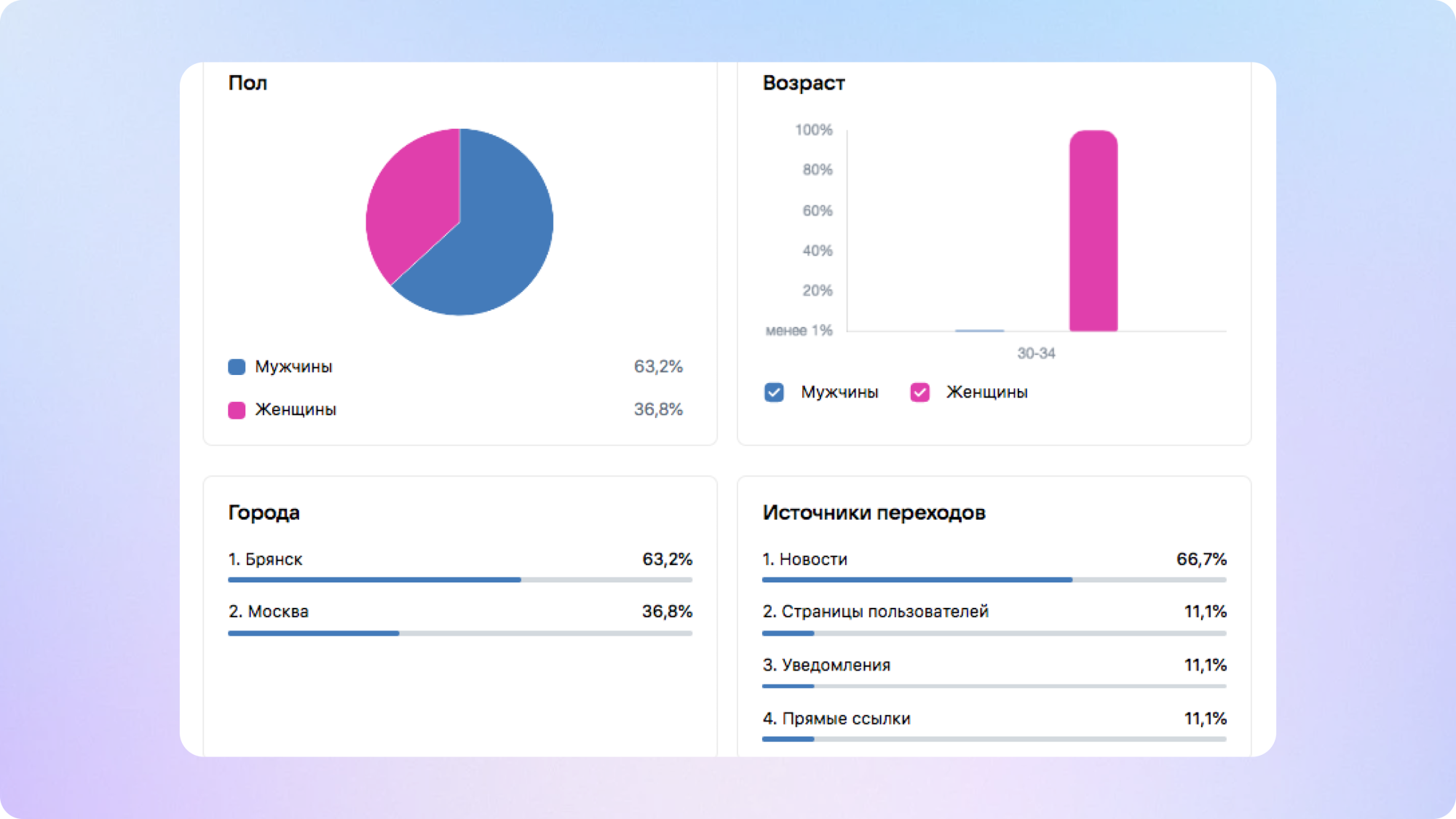Screen dimensions: 1456x819
Task: Click the 30-34 age axis label
Action: coord(1036,354)
